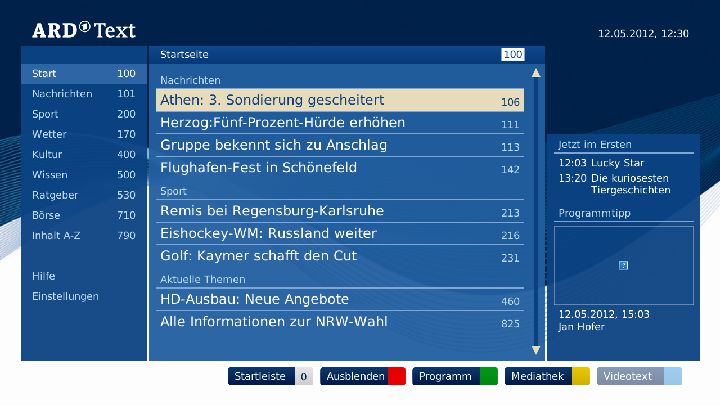Click the vertical scrollbar track

click(536, 210)
